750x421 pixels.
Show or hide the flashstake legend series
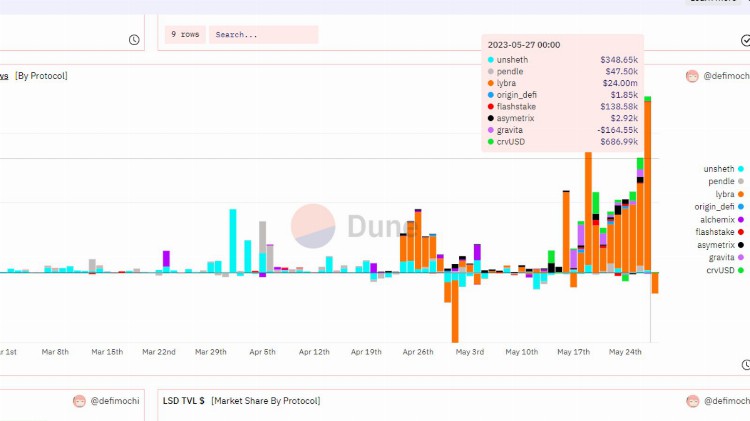click(x=717, y=232)
